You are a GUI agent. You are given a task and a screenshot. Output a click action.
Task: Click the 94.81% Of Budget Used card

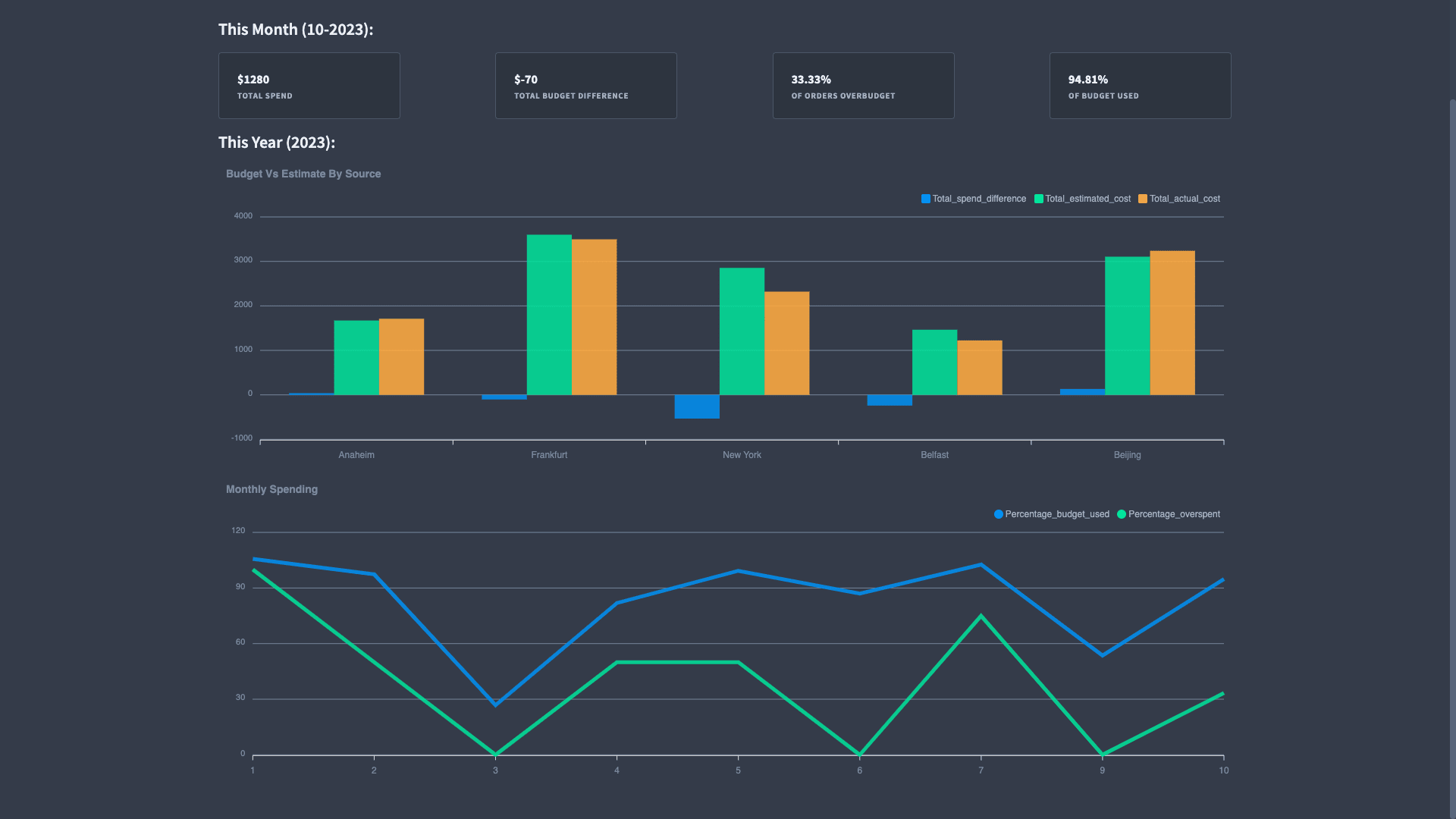pyautogui.click(x=1140, y=86)
